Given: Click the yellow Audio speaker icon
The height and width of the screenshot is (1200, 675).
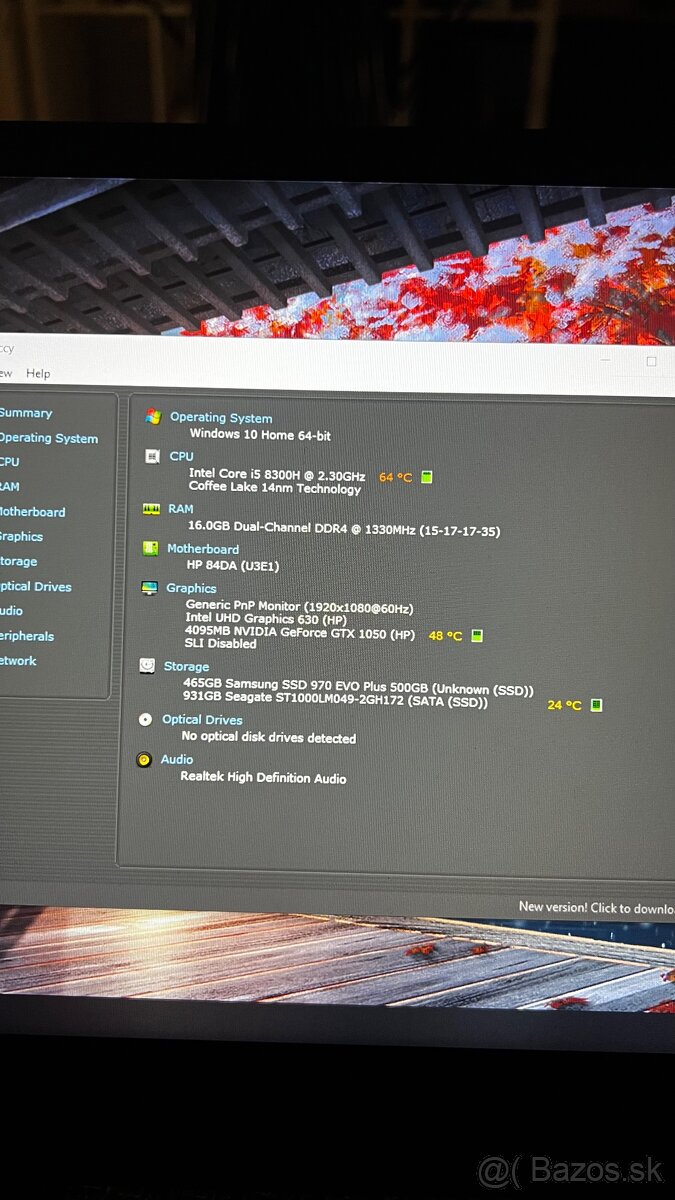Looking at the screenshot, I should click(144, 760).
